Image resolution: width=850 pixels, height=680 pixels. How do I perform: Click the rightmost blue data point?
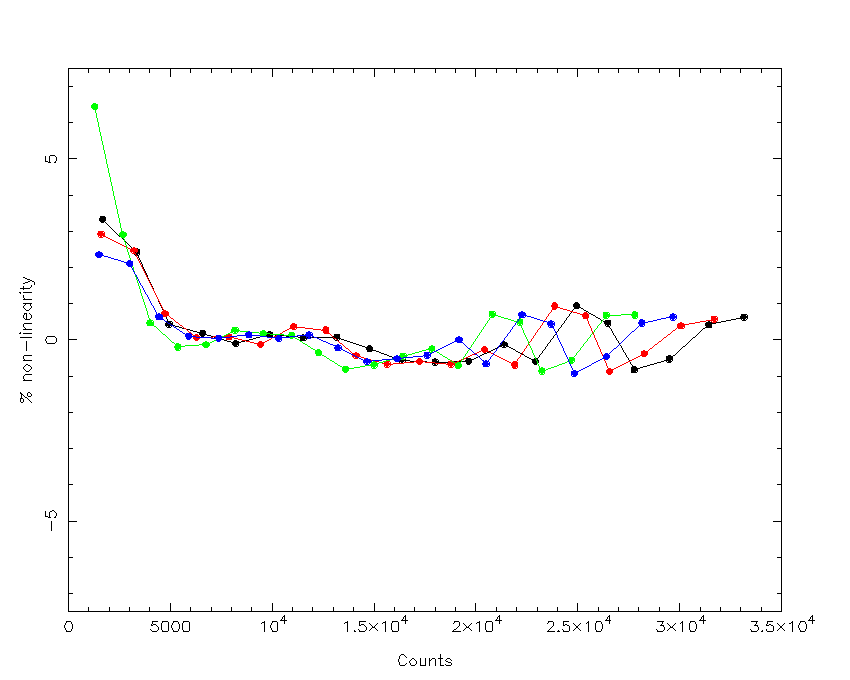coord(673,317)
